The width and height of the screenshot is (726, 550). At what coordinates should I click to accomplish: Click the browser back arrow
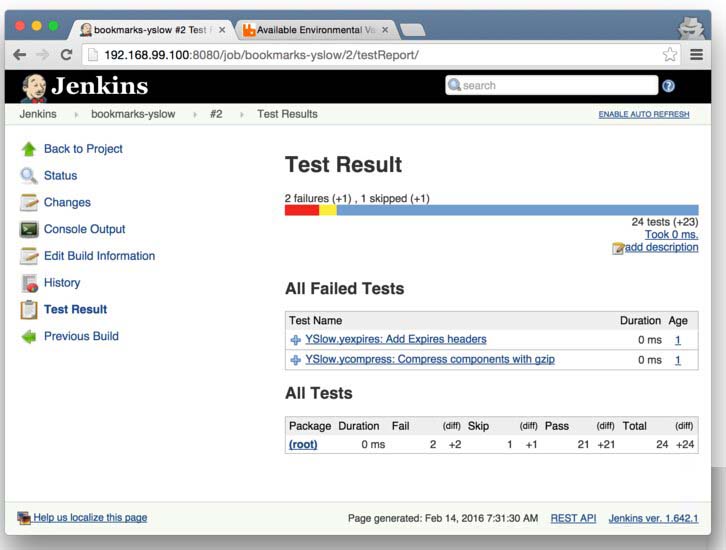(19, 55)
